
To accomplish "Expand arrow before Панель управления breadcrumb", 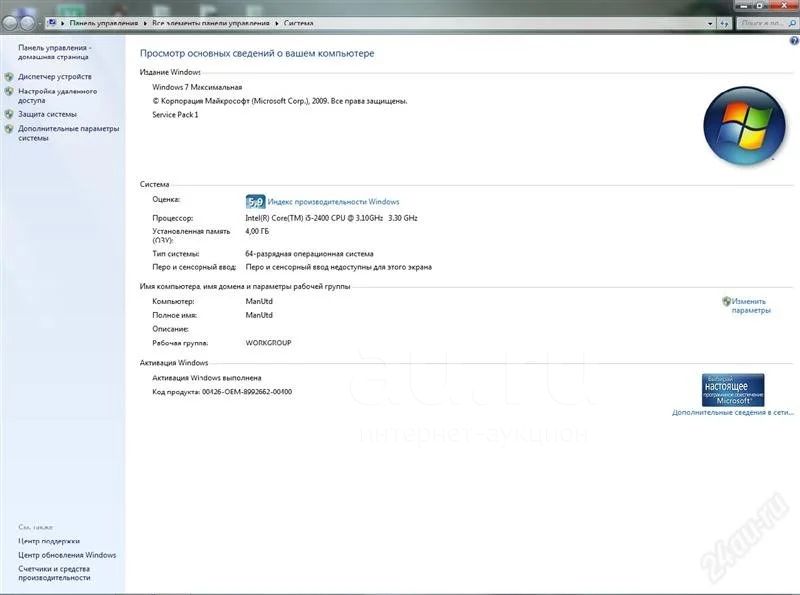I will point(63,23).
